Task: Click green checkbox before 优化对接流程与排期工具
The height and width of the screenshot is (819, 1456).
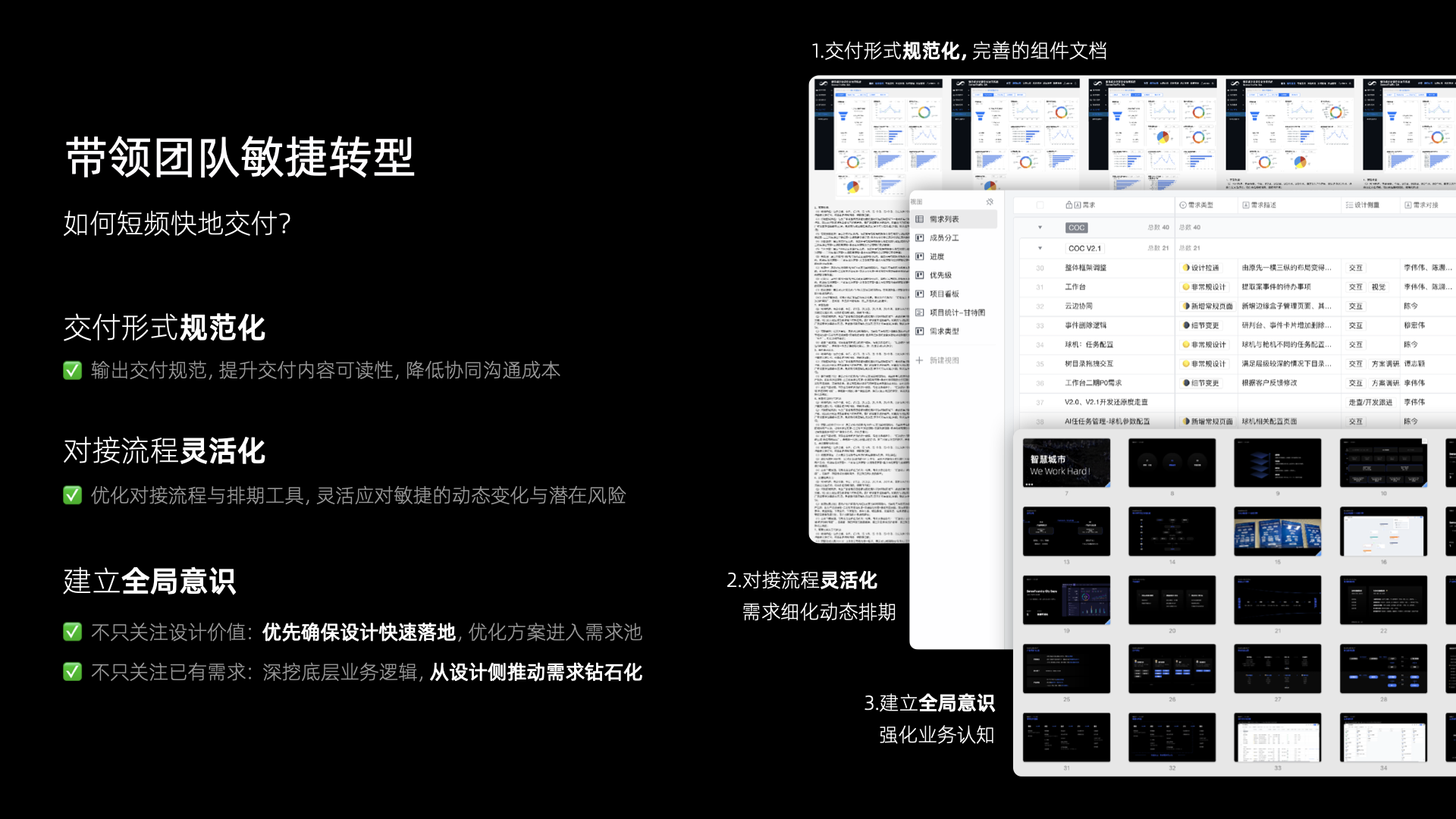Action: pos(73,496)
